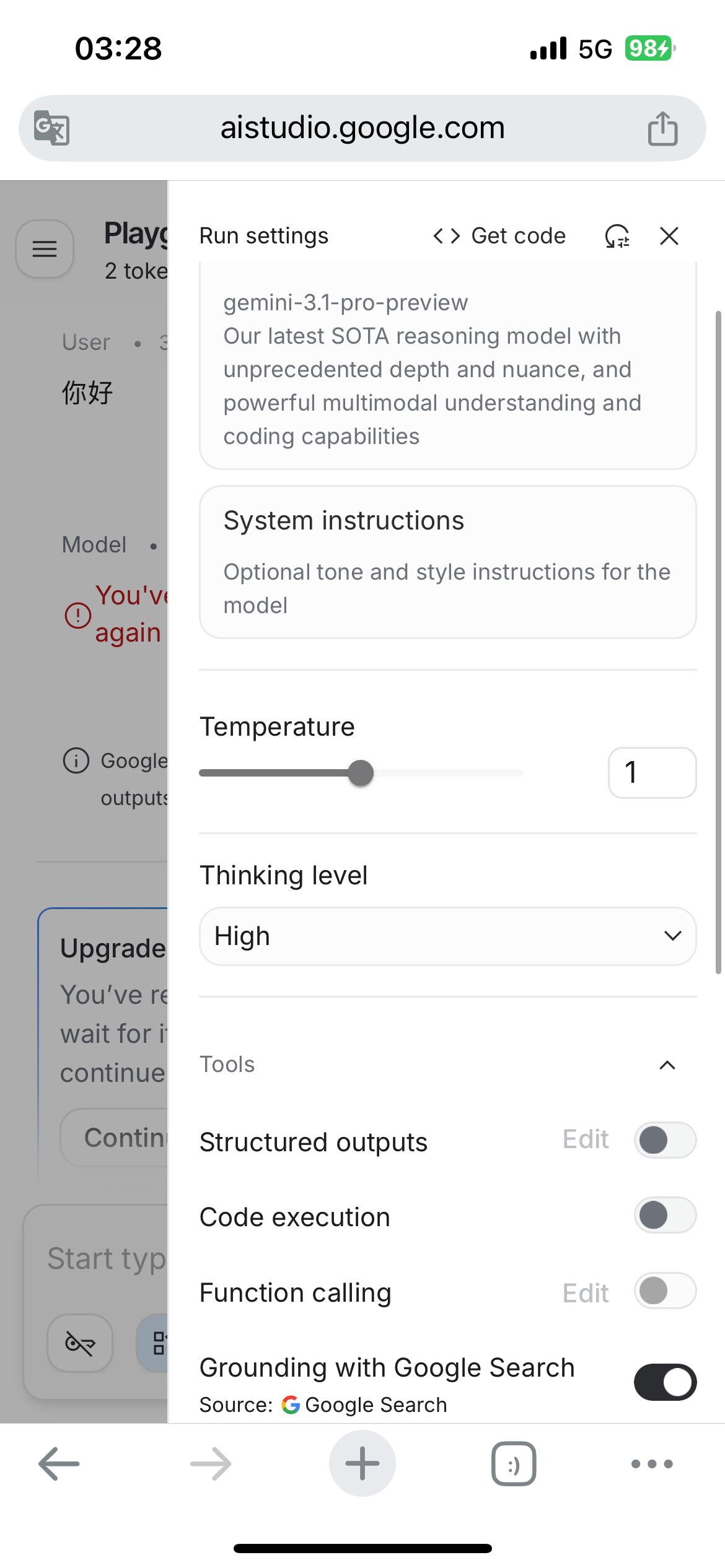Open the gemini-3.1-pro-preview model selector card
Viewport: 725px width, 1568px height.
[x=447, y=365]
